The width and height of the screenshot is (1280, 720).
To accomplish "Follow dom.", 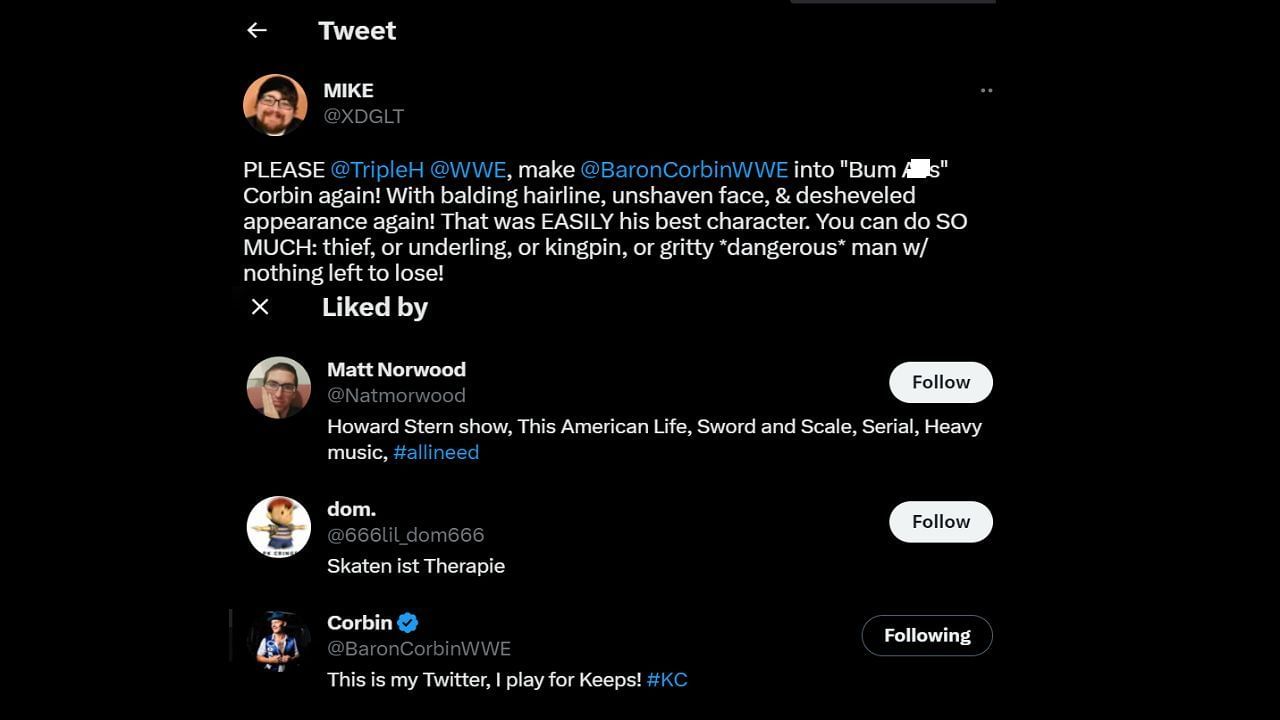I will click(x=940, y=522).
